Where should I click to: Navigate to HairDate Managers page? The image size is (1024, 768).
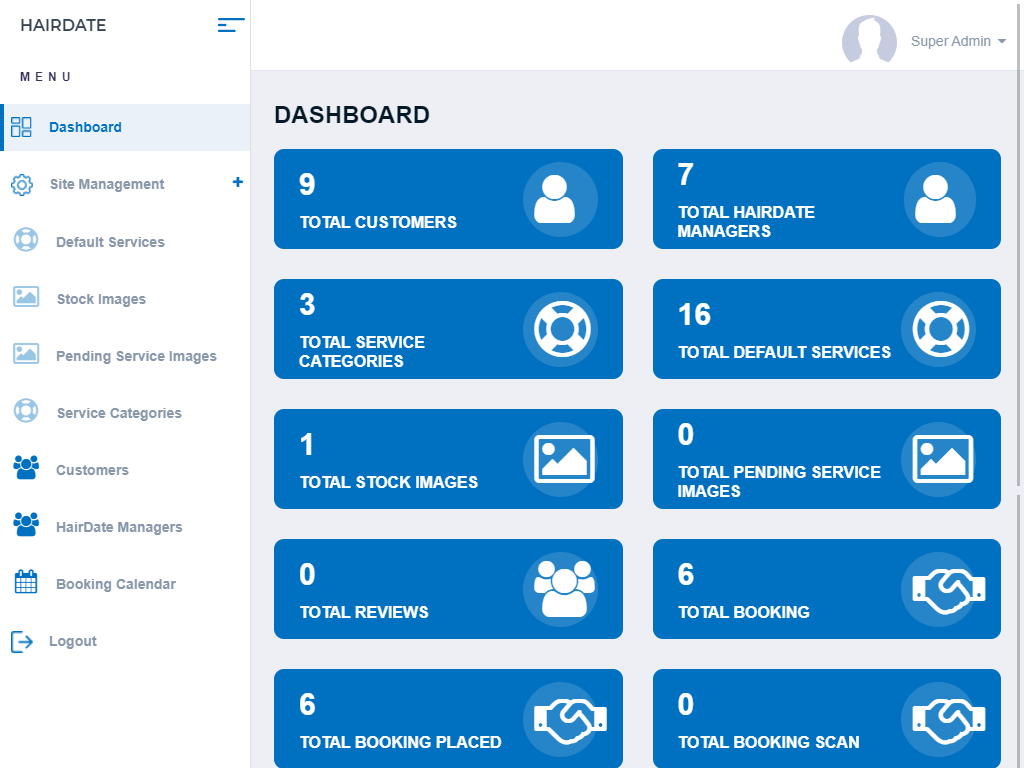119,527
